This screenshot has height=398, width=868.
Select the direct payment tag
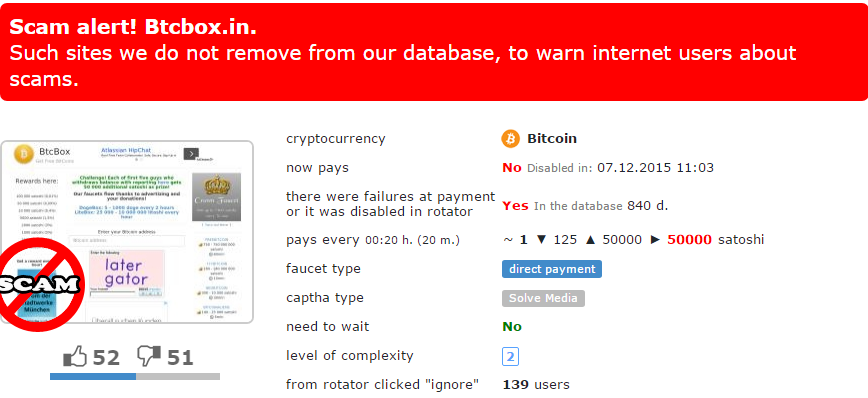tap(552, 269)
